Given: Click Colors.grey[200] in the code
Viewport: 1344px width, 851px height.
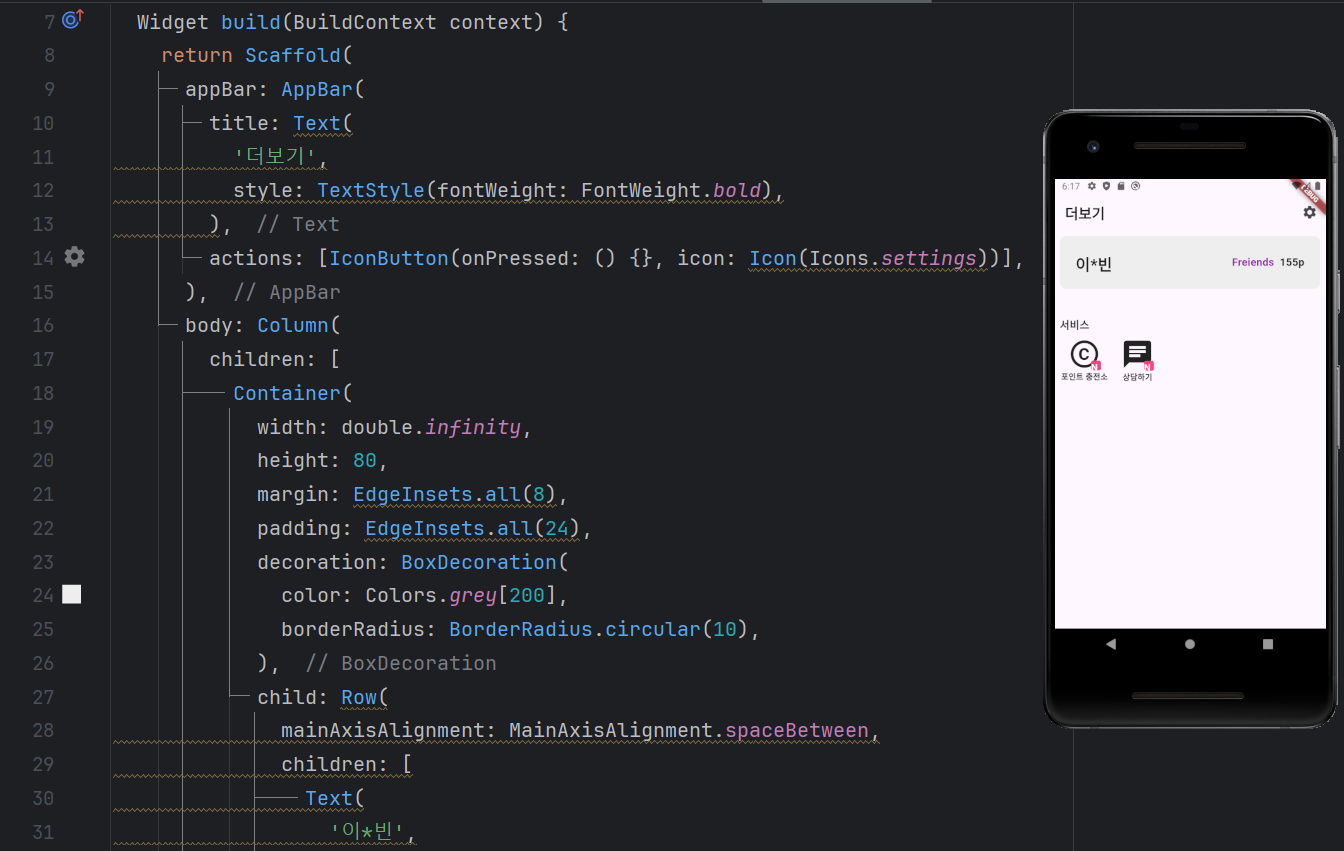Looking at the screenshot, I should tap(461, 596).
